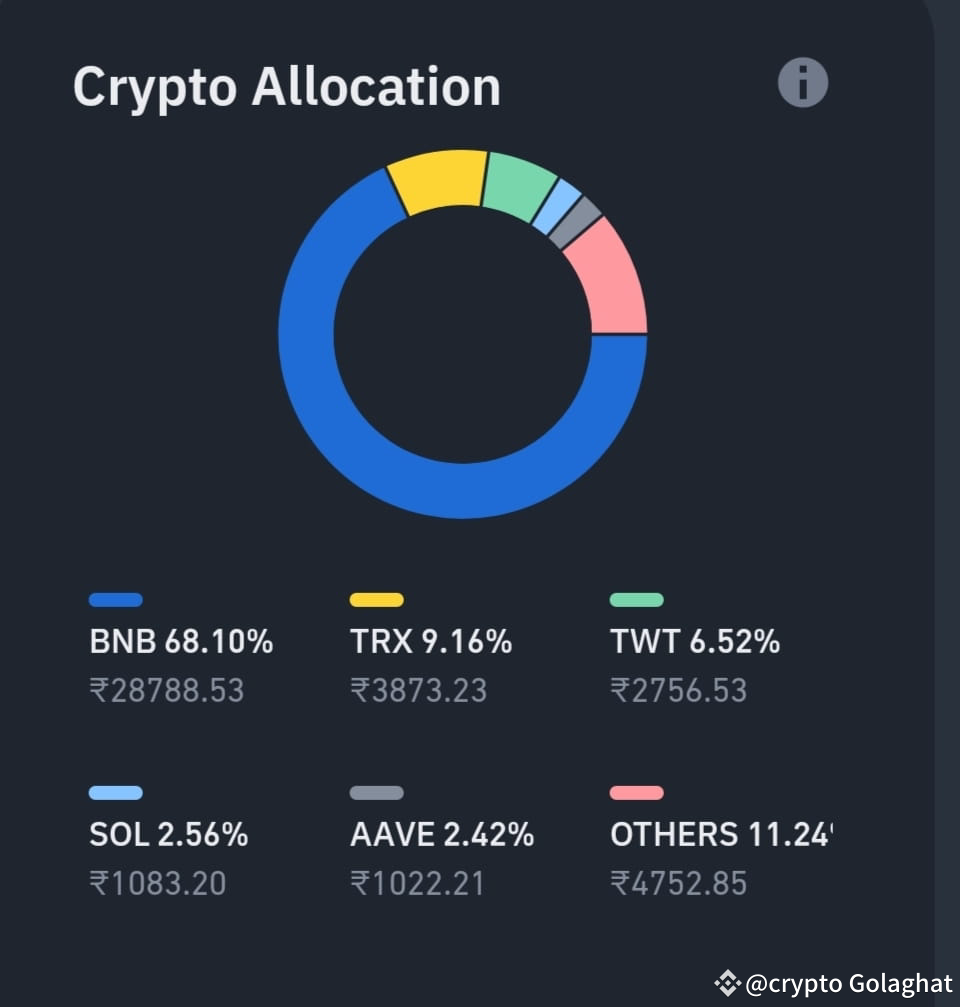Open the Crypto Allocation section header
The width and height of the screenshot is (960, 1007).
(286, 88)
